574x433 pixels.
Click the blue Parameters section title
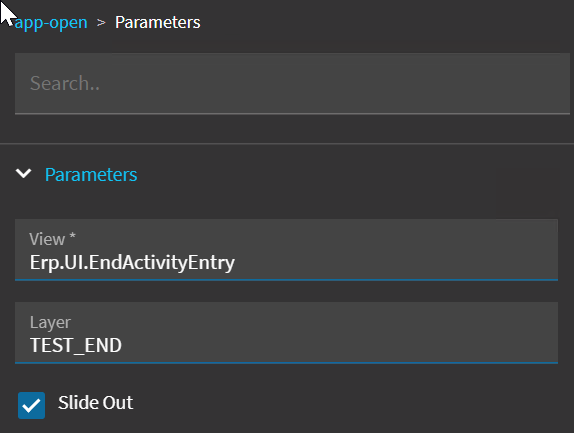[x=91, y=174]
